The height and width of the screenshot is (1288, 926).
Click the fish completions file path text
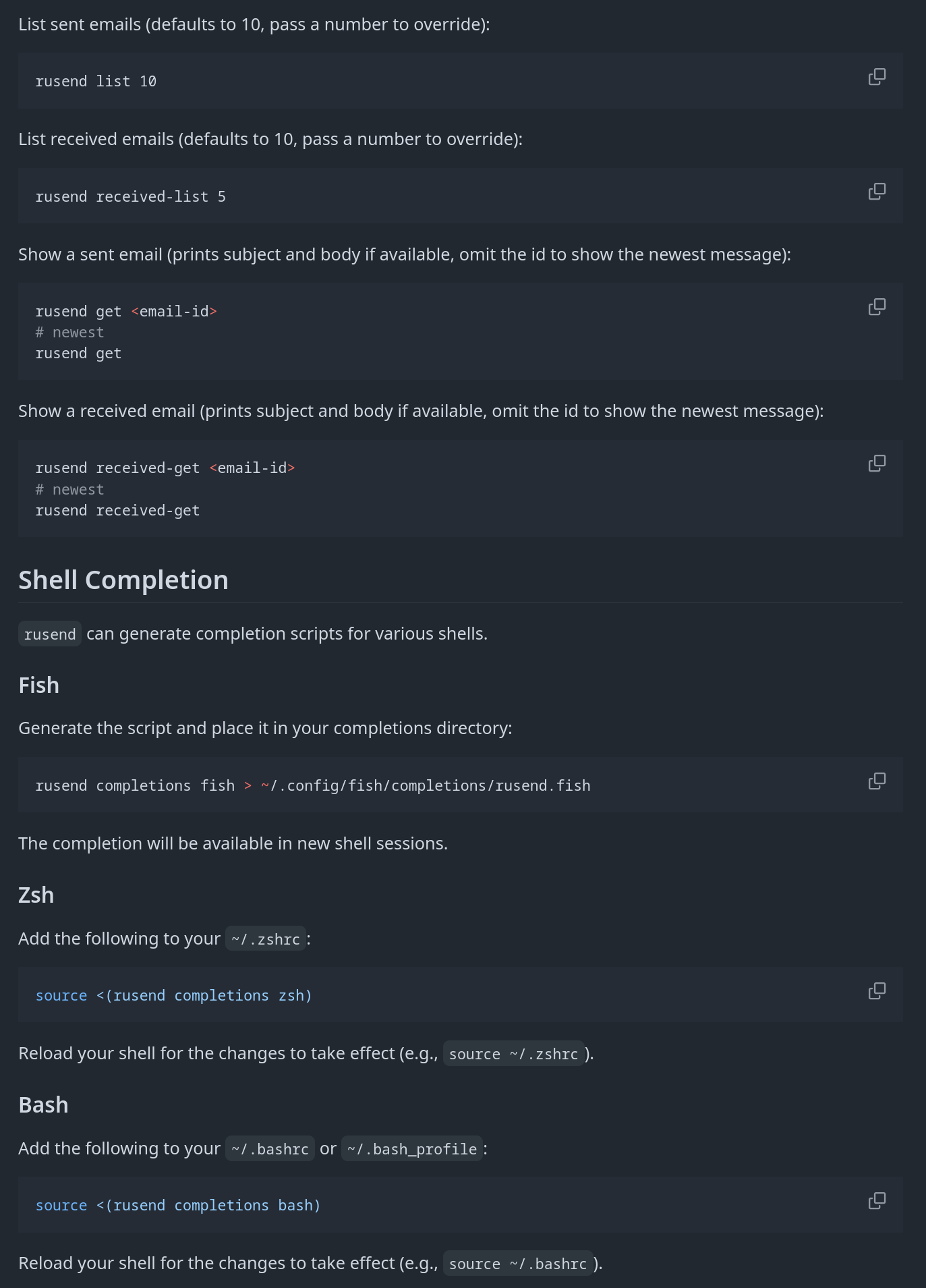click(426, 786)
